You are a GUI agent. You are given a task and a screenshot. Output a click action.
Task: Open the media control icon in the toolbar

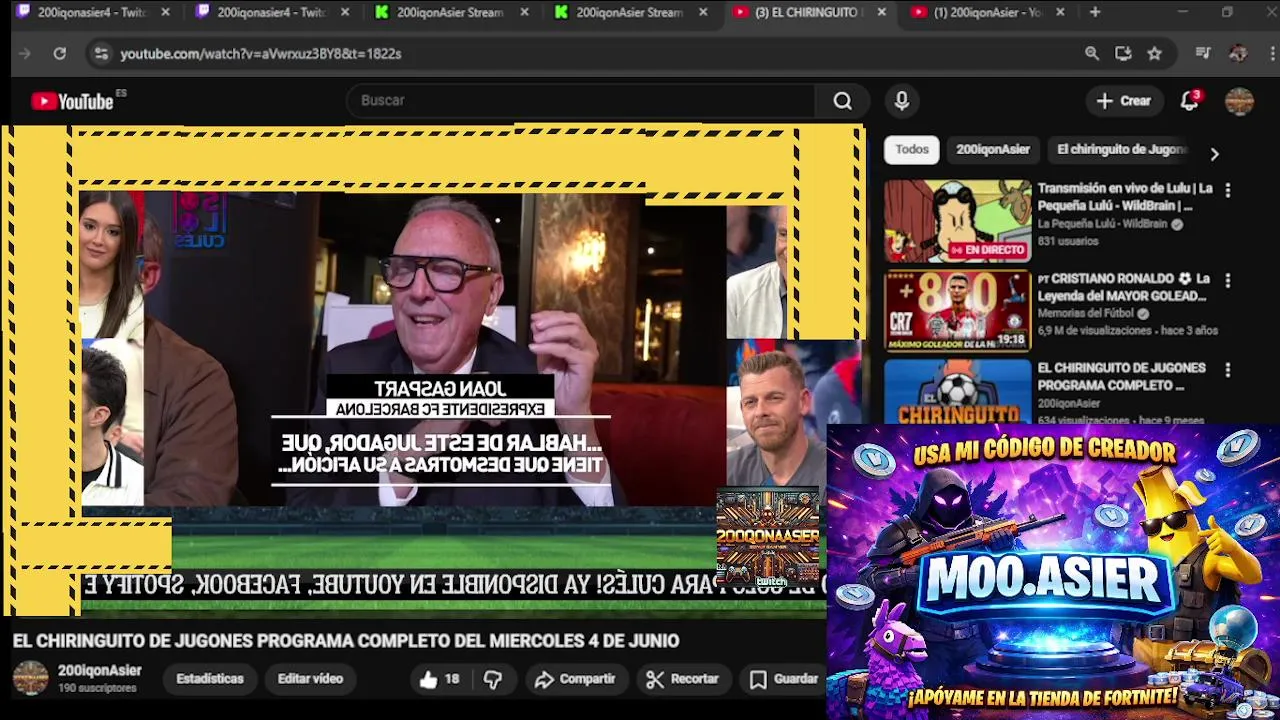[1204, 54]
